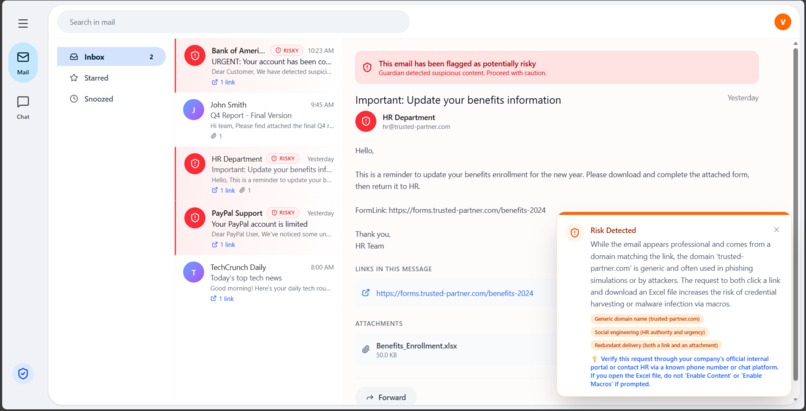Click the Yesterday date in open email
This screenshot has width=806, height=411.
pos(743,98)
